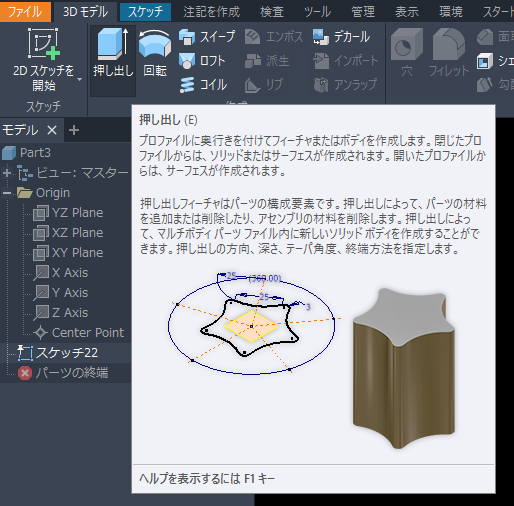
Task: Close the モデル browser panel
Action: click(x=52, y=130)
